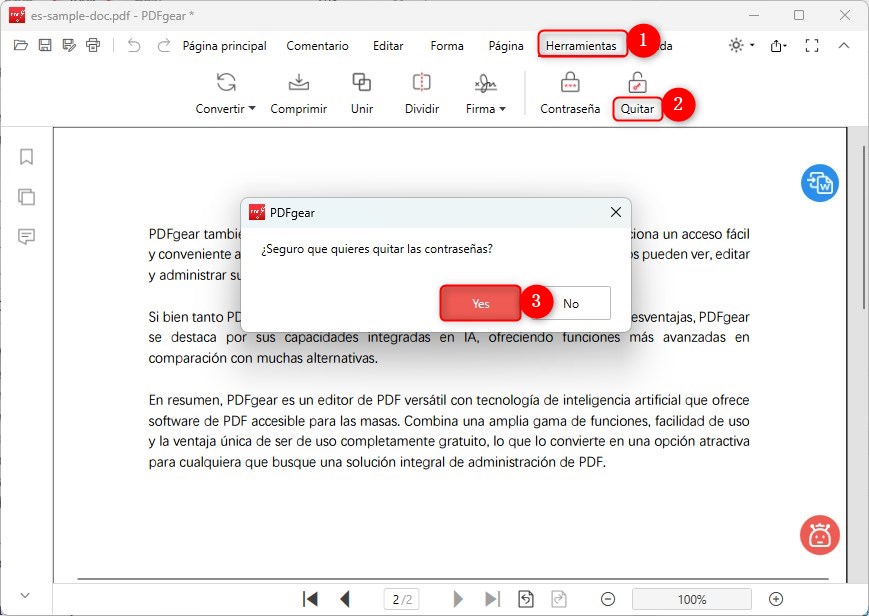Start the blue convert to Word button
The width and height of the screenshot is (869, 616).
point(820,183)
